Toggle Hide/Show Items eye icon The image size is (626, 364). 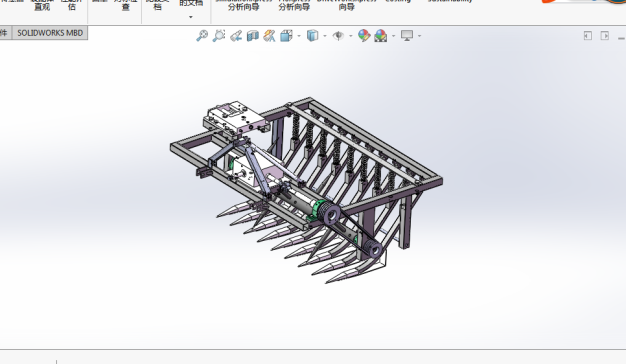click(x=338, y=36)
